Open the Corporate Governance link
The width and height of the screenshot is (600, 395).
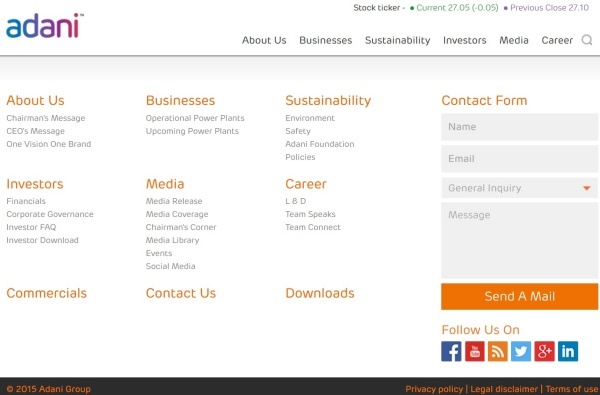click(x=50, y=214)
